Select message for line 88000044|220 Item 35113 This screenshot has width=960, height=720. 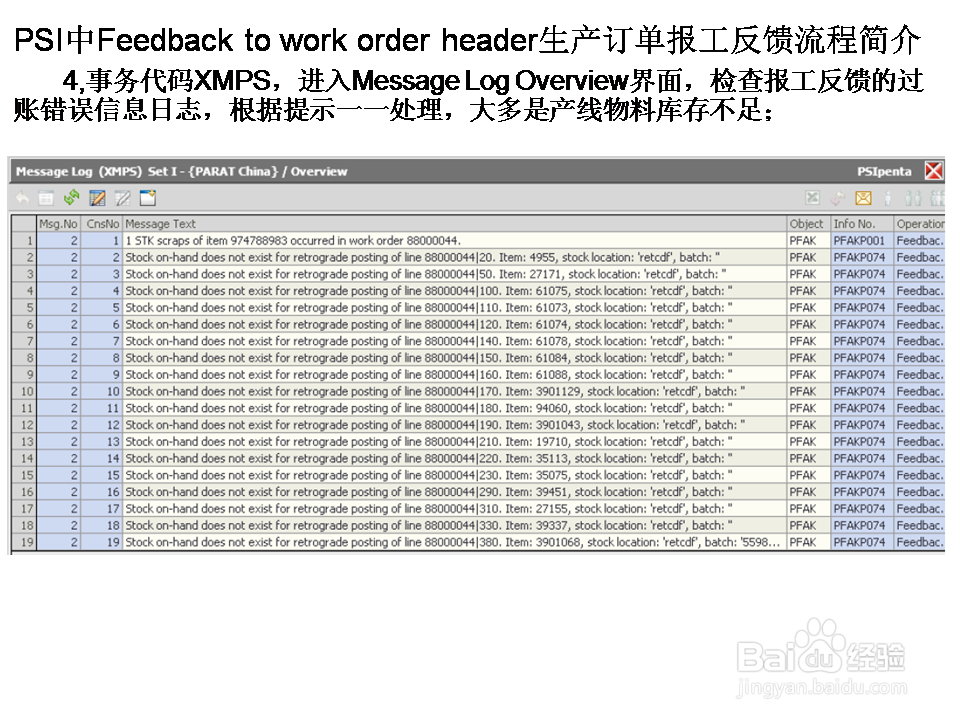pyautogui.click(x=454, y=458)
